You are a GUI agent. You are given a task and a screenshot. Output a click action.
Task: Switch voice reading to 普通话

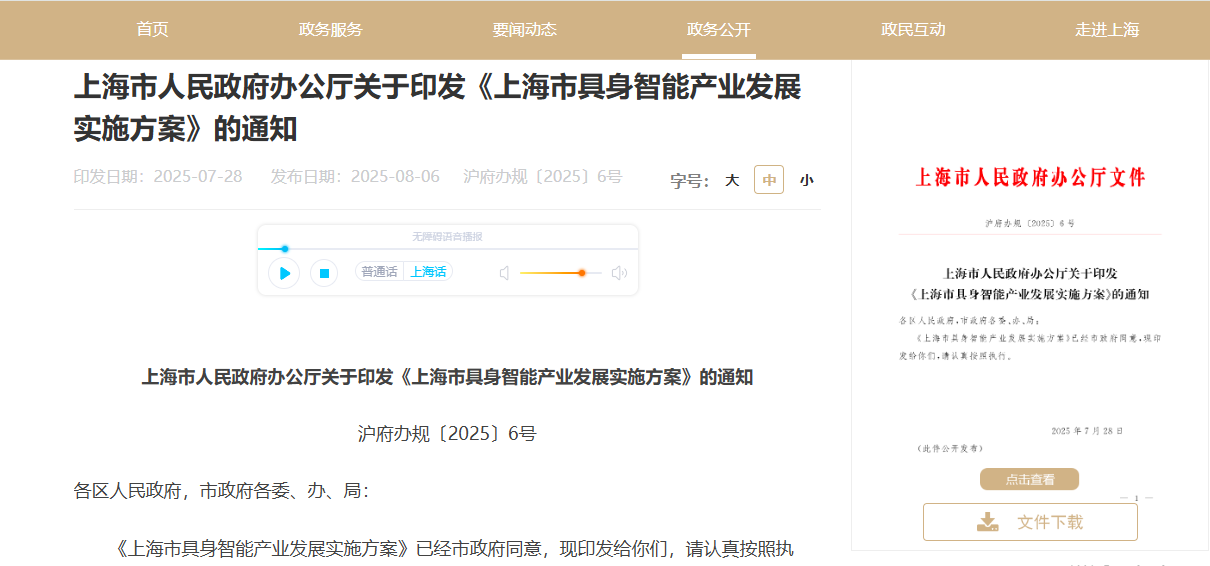[x=379, y=272]
